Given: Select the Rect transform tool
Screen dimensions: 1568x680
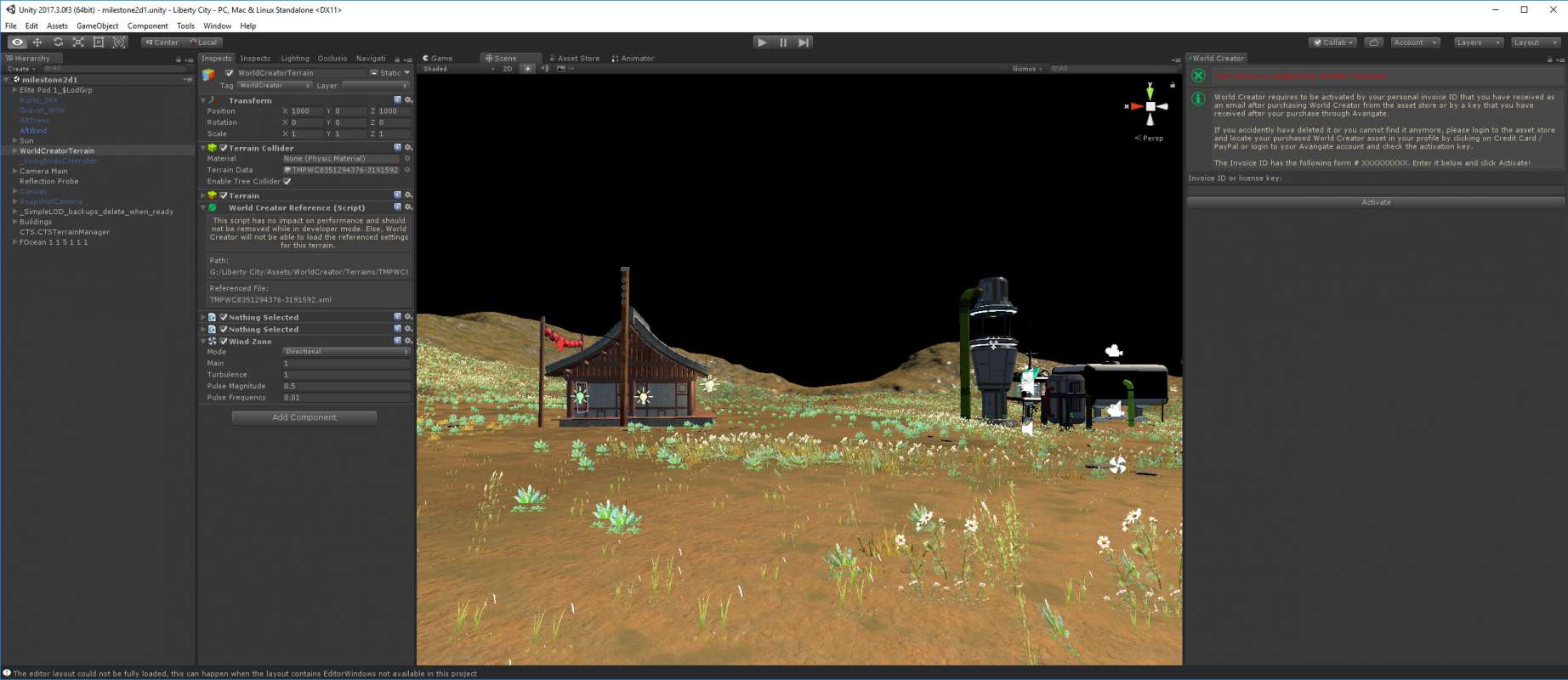Looking at the screenshot, I should point(99,42).
